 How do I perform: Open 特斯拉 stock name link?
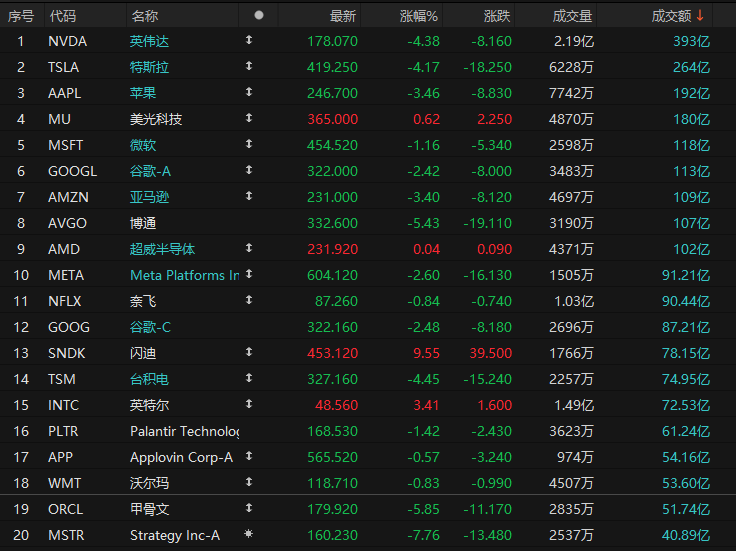[149, 67]
